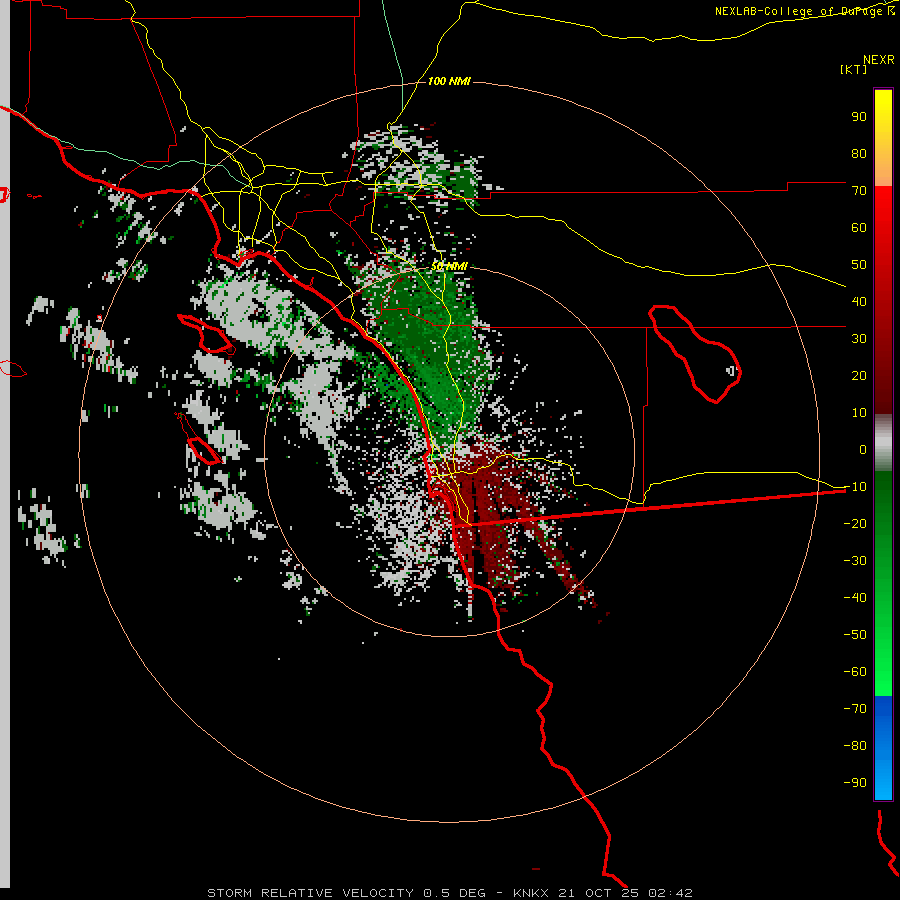The image size is (900, 900).
Task: Click the positive 40 scale value
Action: click(859, 301)
